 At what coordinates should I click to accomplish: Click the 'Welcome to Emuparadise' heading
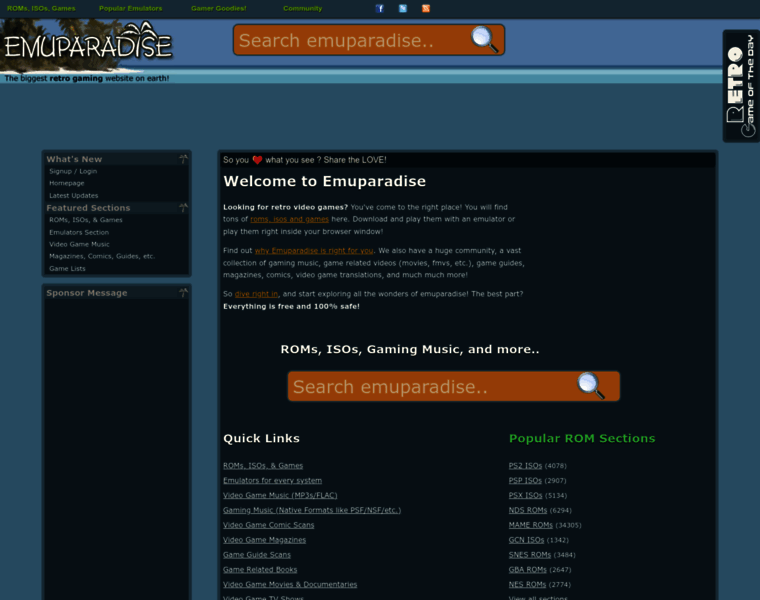click(325, 181)
